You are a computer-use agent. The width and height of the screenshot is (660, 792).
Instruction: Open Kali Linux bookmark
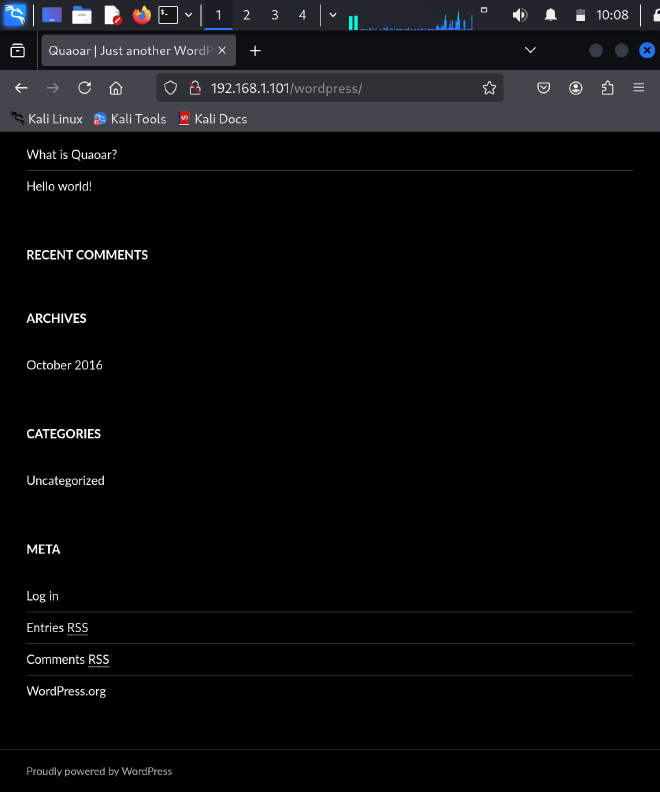[x=46, y=119]
